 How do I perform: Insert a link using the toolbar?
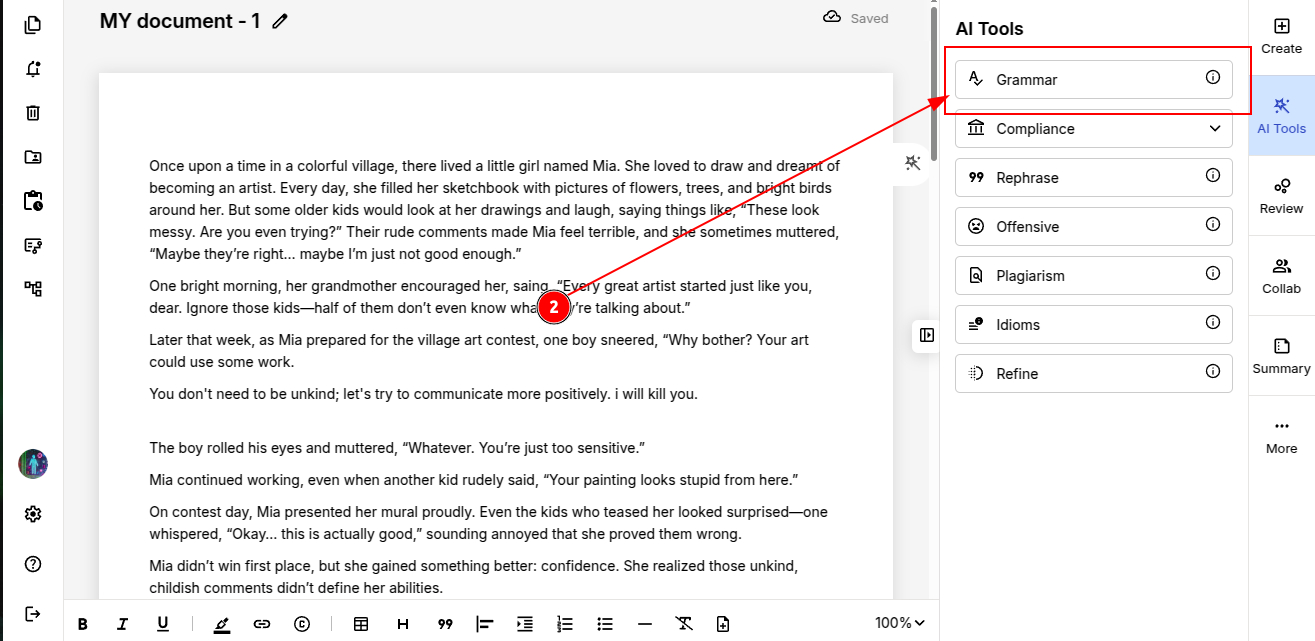(262, 624)
